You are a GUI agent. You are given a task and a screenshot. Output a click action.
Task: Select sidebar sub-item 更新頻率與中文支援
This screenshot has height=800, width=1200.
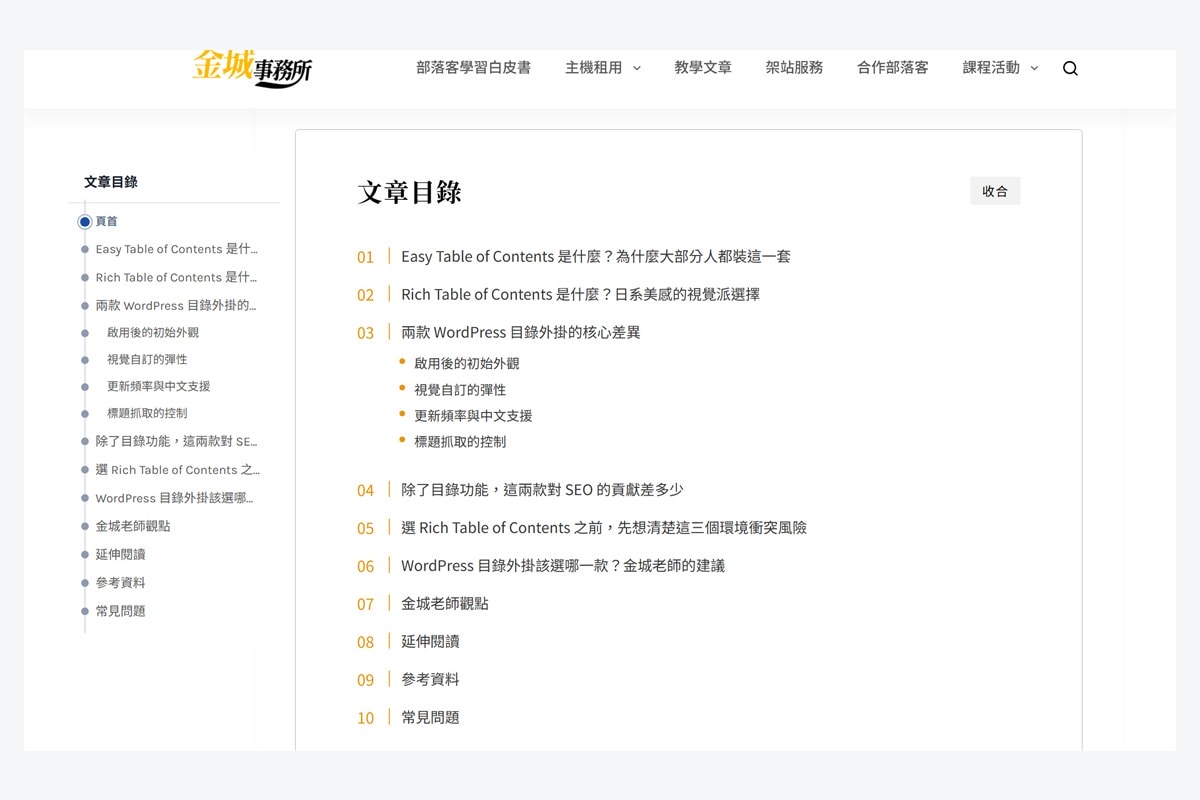(x=159, y=386)
